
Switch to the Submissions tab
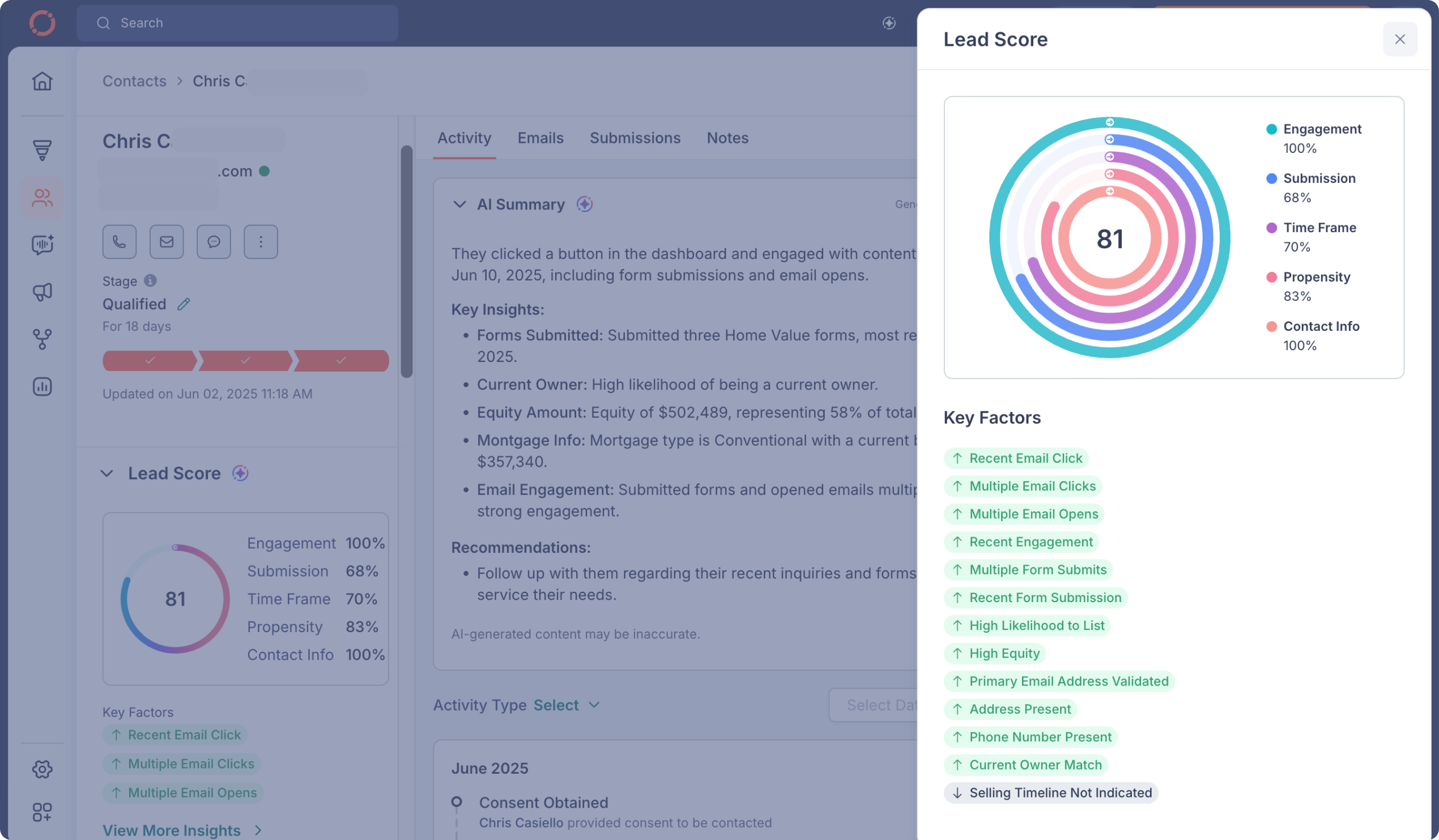[635, 138]
